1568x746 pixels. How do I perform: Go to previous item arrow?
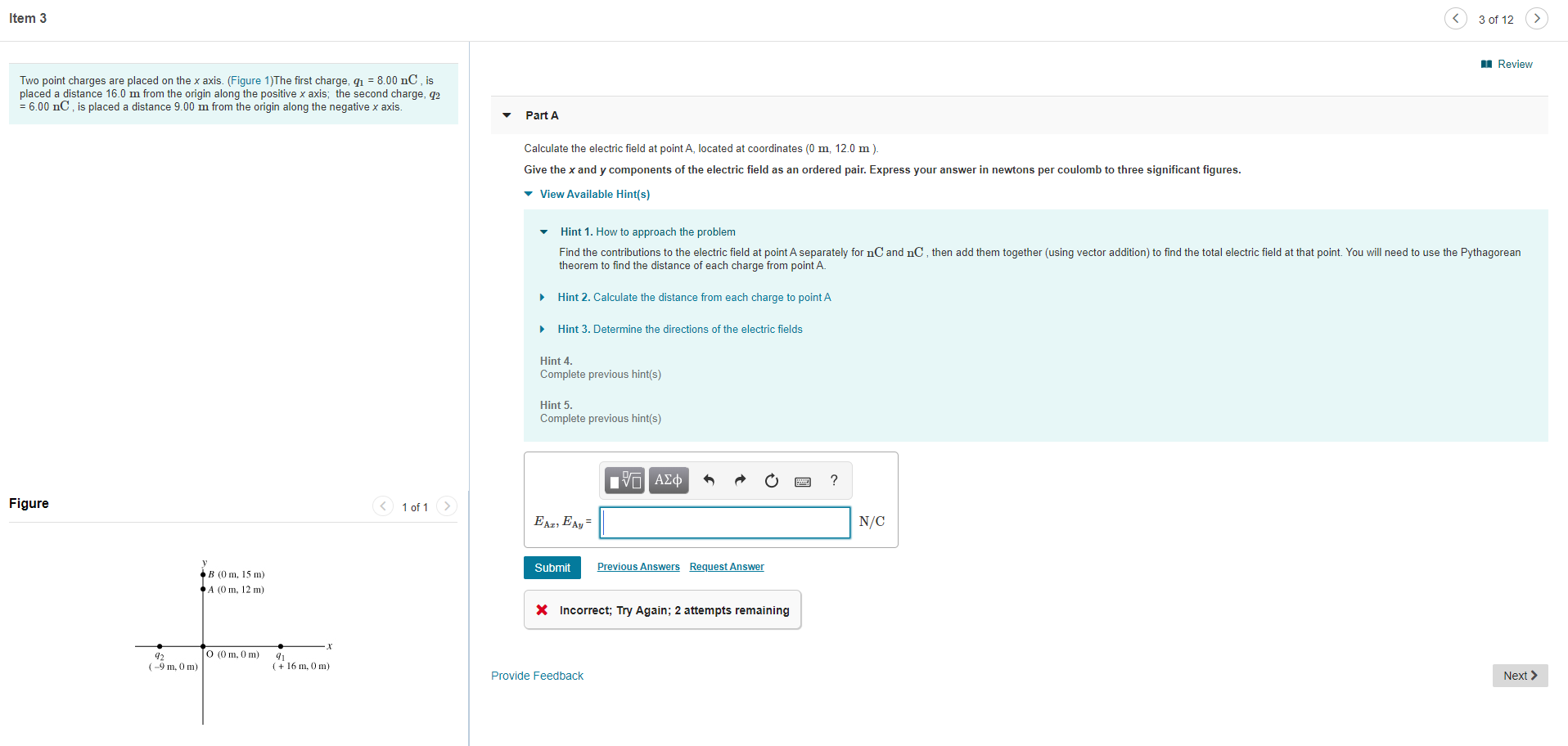[x=1455, y=18]
